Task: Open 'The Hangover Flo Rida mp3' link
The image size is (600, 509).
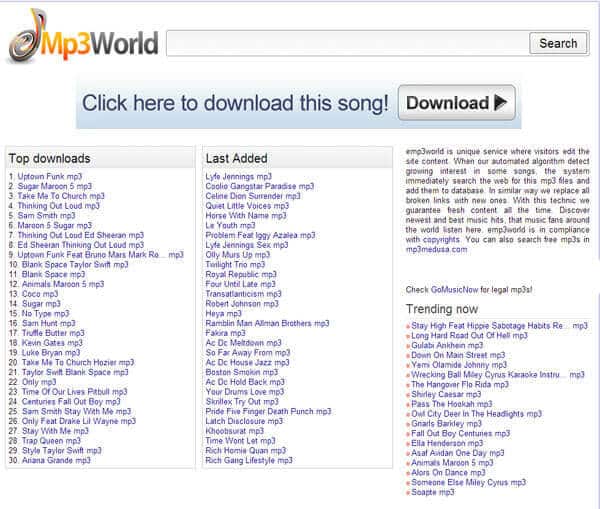Action: pyautogui.click(x=460, y=384)
